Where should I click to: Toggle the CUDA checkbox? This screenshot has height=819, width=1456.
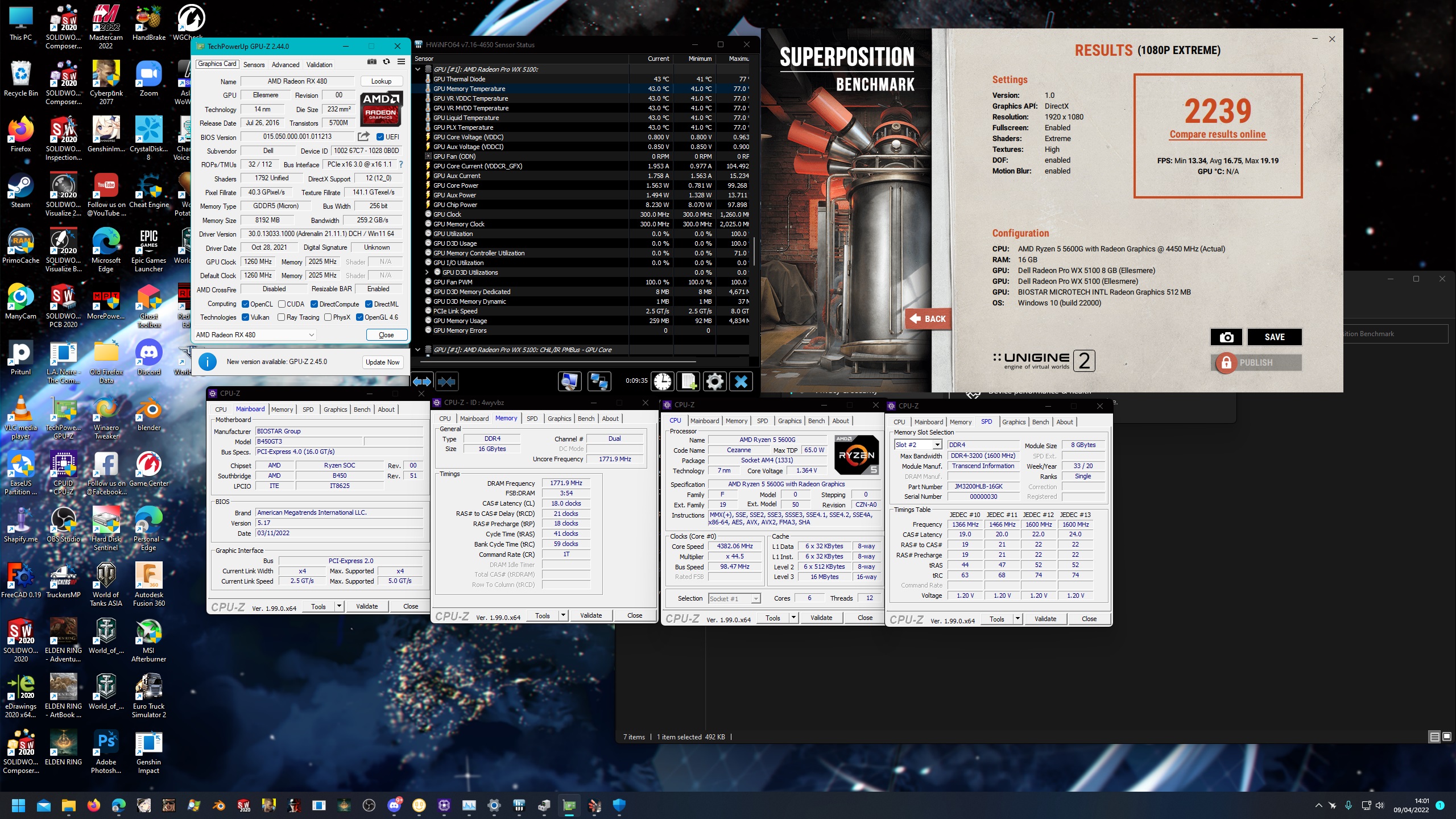click(x=282, y=304)
